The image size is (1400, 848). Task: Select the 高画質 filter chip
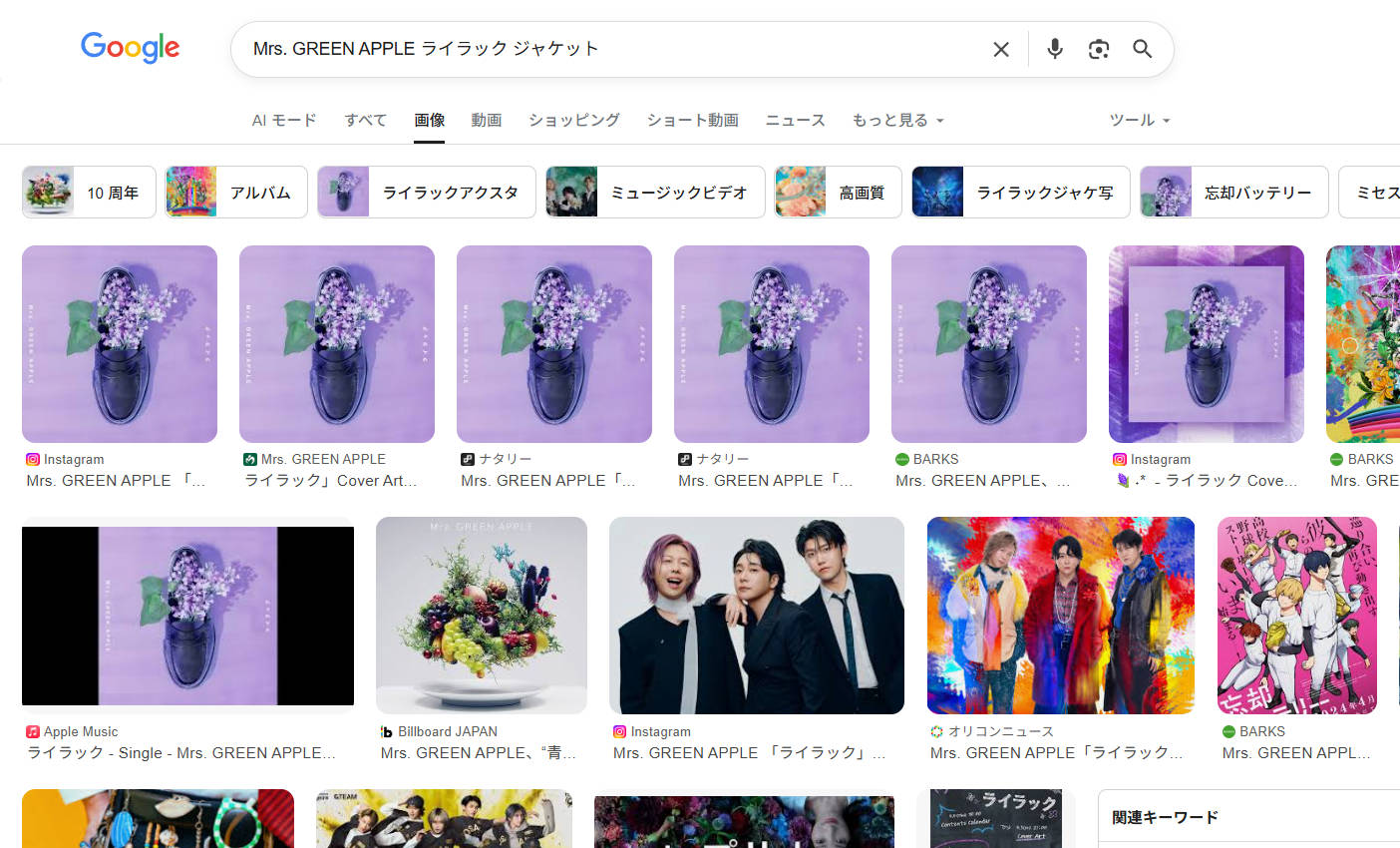[x=838, y=192]
